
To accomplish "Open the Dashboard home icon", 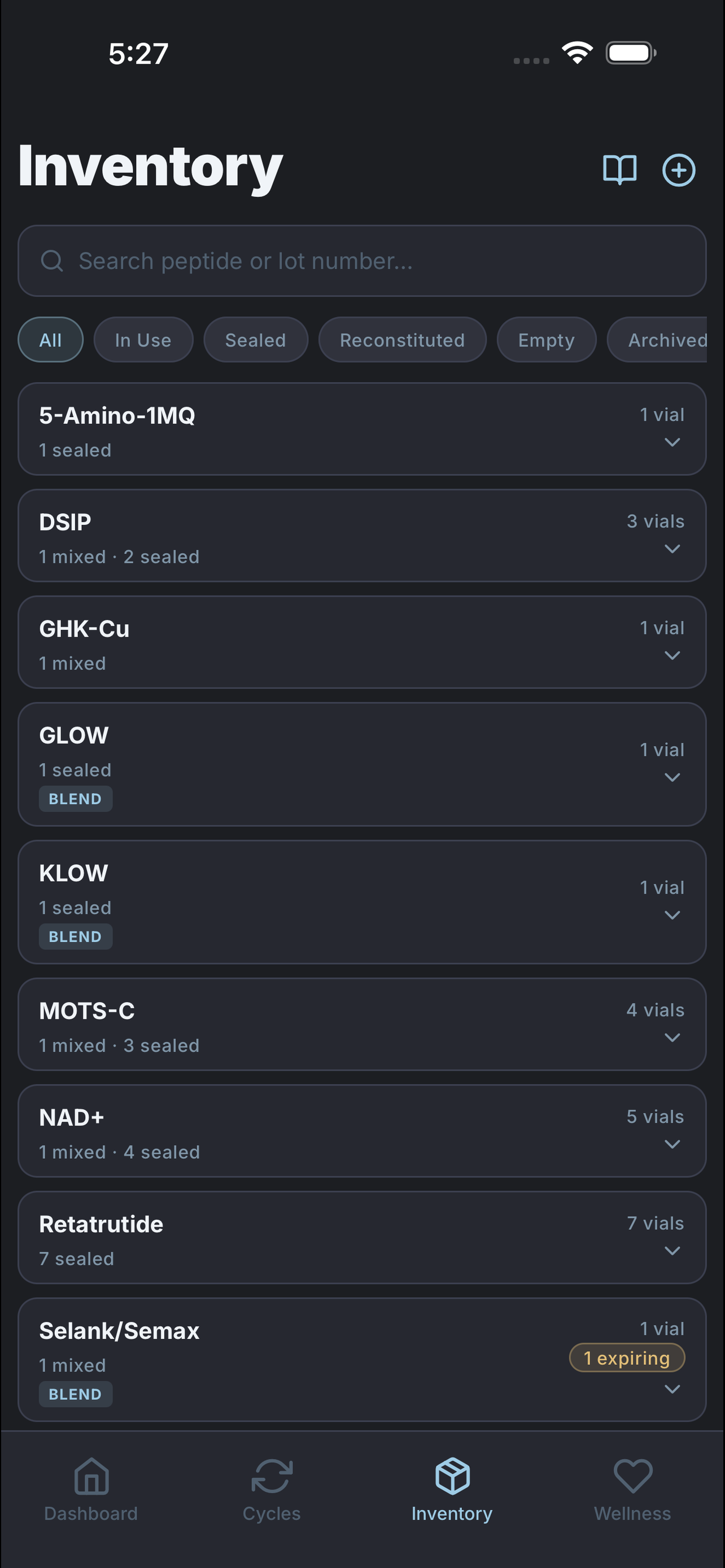I will coord(91,1475).
